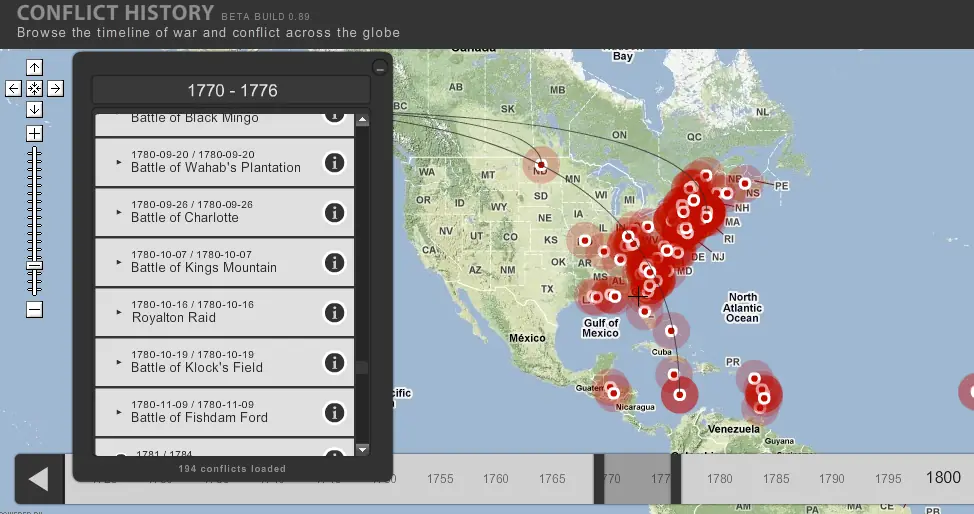This screenshot has width=974, height=514.
Task: Select the Battle of Charlotte title
Action: click(x=184, y=218)
